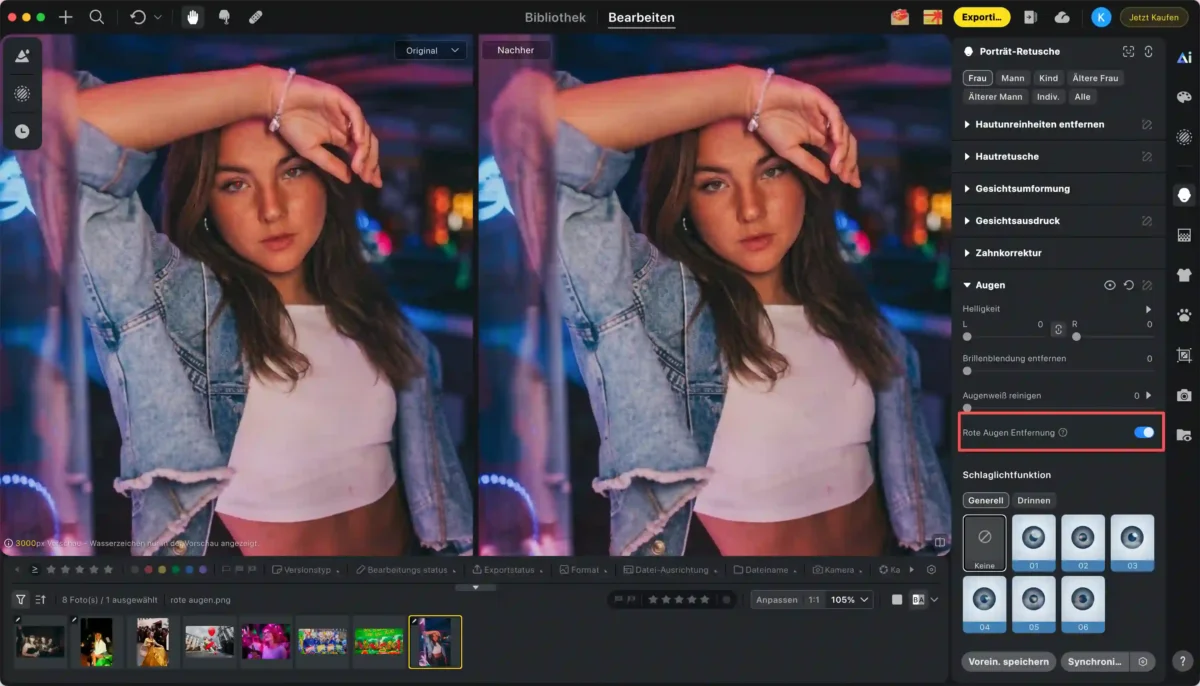Switch to the Drinnen catchlight tab

coord(1034,500)
